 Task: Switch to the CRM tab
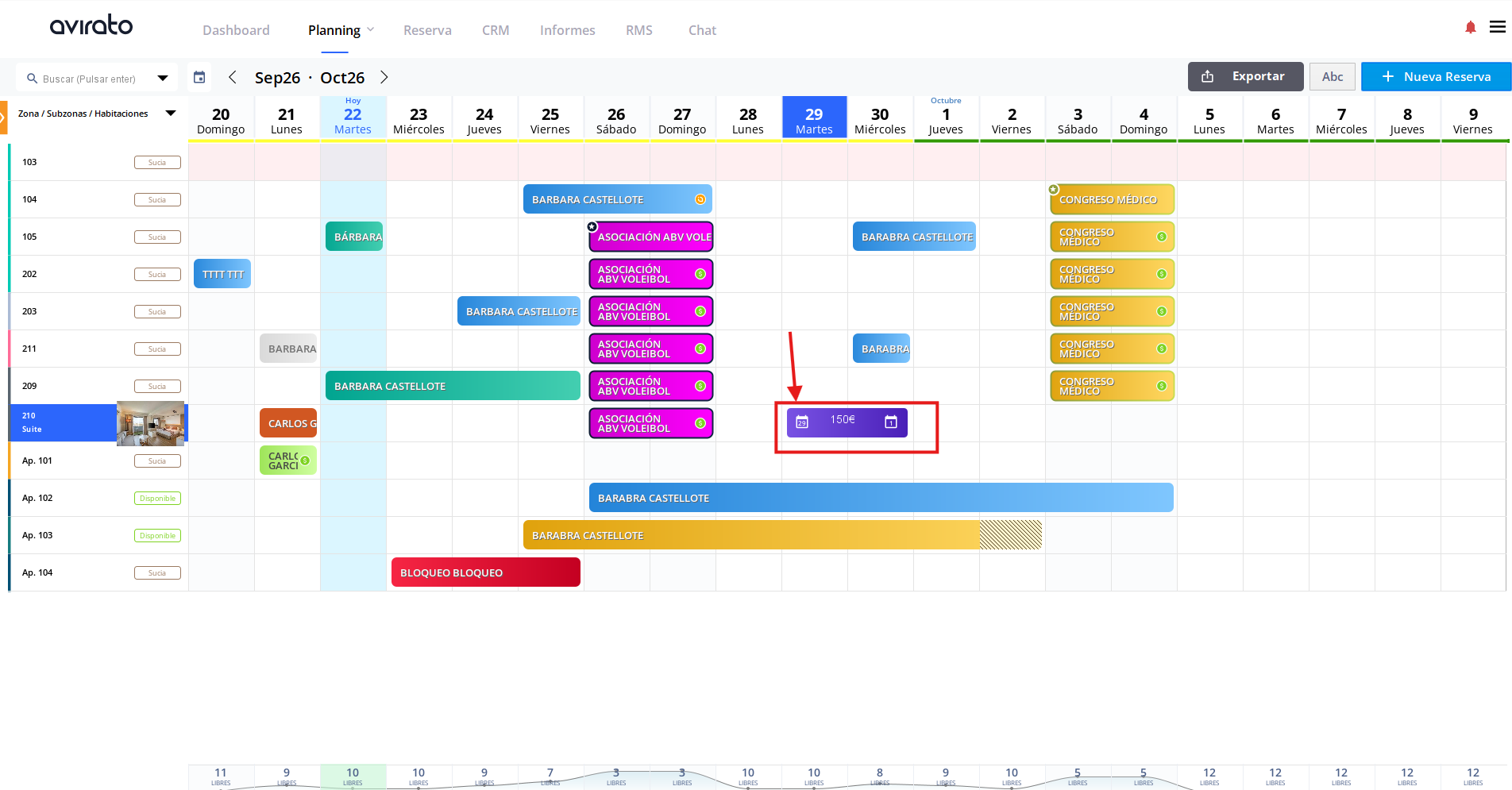(496, 30)
